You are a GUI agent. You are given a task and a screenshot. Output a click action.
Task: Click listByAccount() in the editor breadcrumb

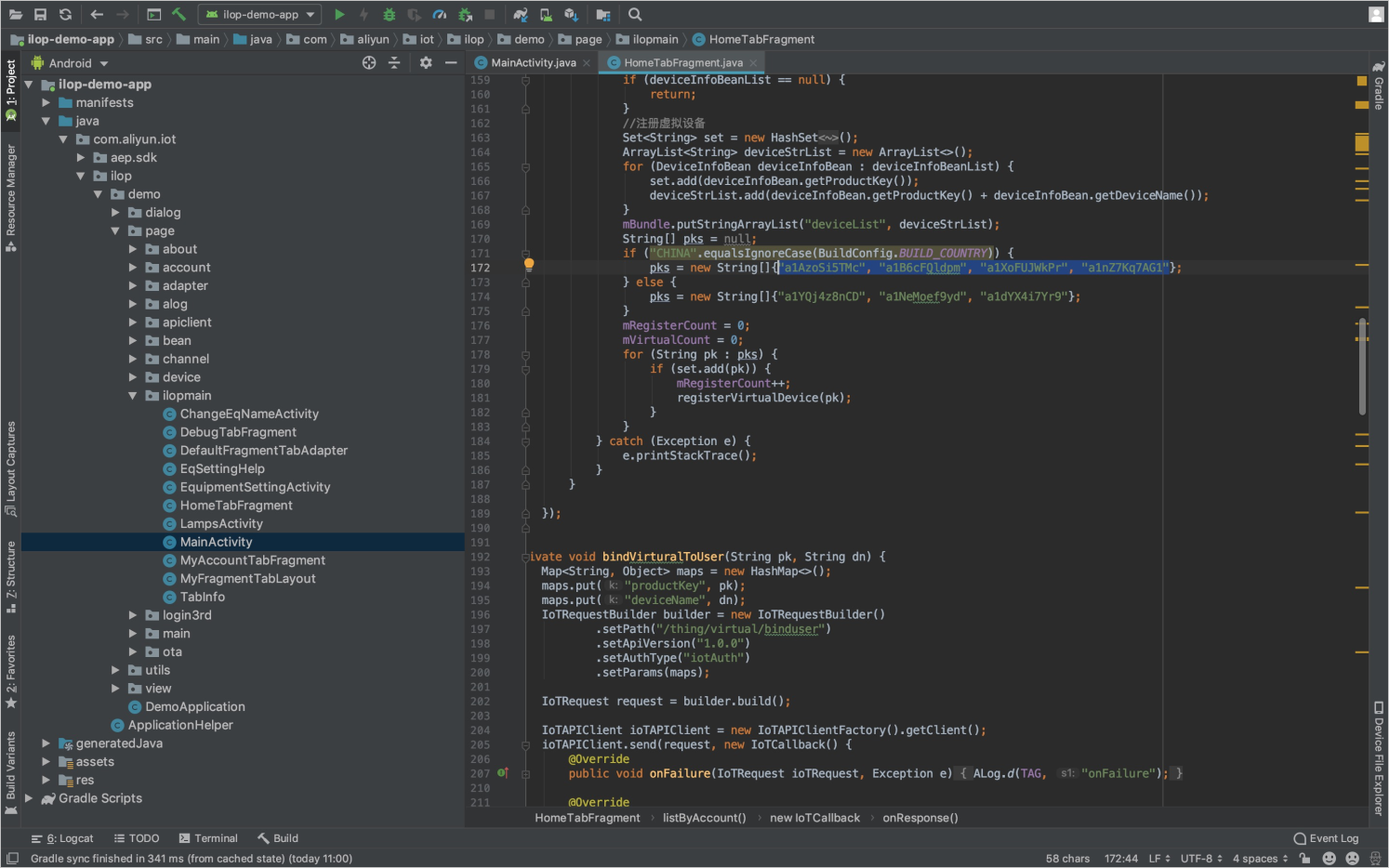[x=704, y=818]
